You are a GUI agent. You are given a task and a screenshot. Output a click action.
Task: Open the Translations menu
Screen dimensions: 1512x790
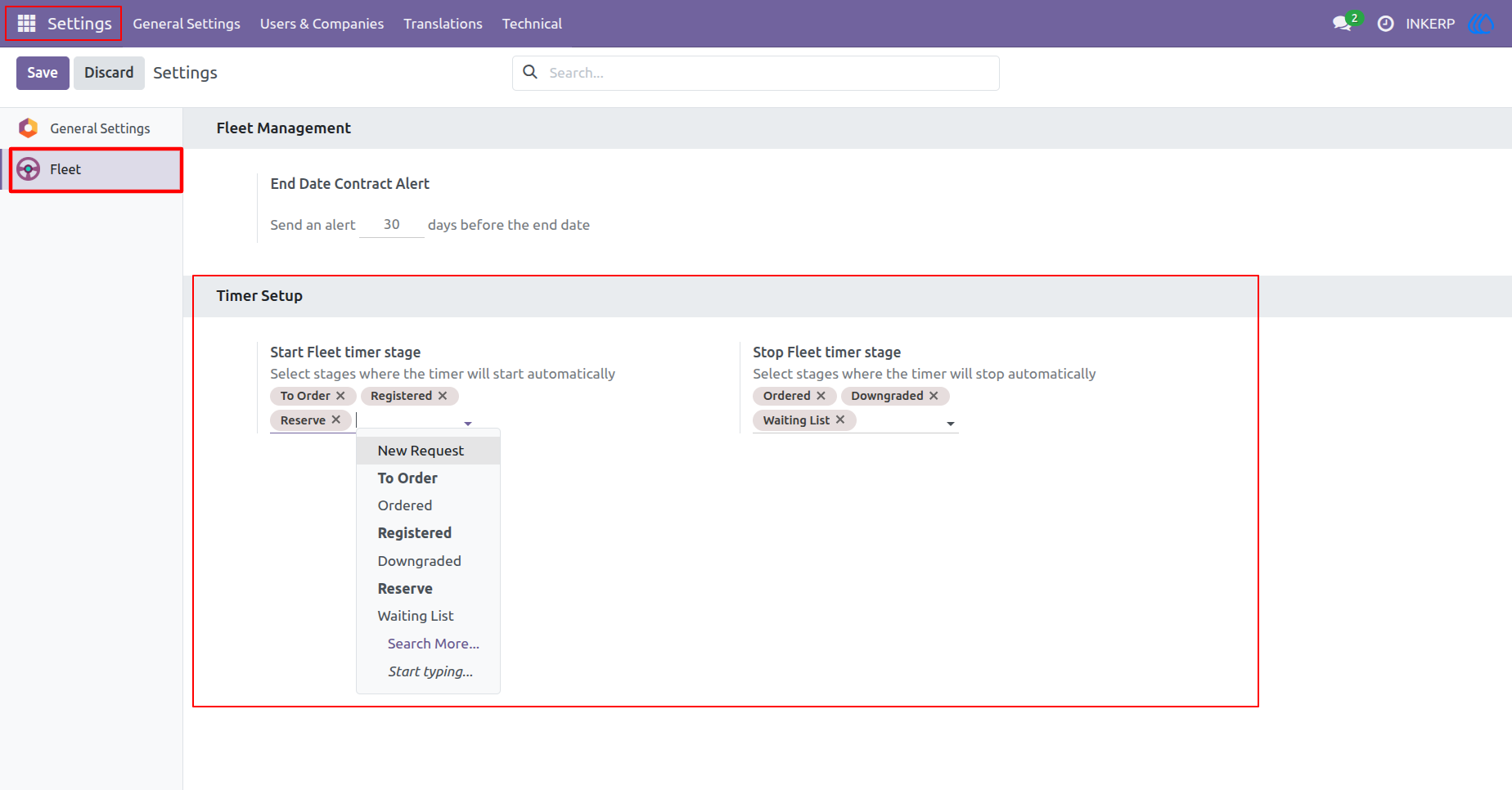[x=443, y=24]
